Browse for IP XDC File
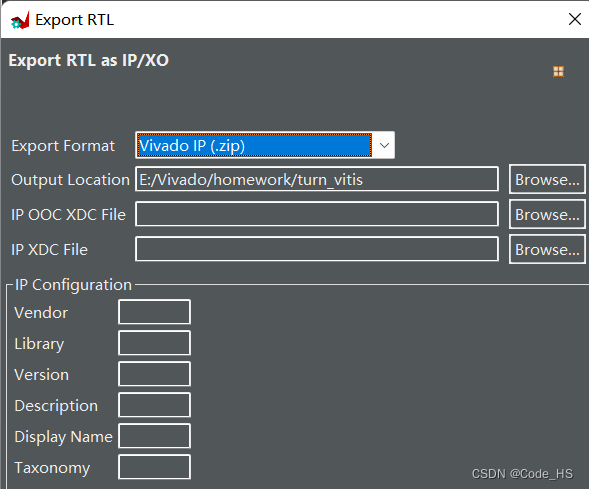This screenshot has width=589, height=490. (547, 249)
